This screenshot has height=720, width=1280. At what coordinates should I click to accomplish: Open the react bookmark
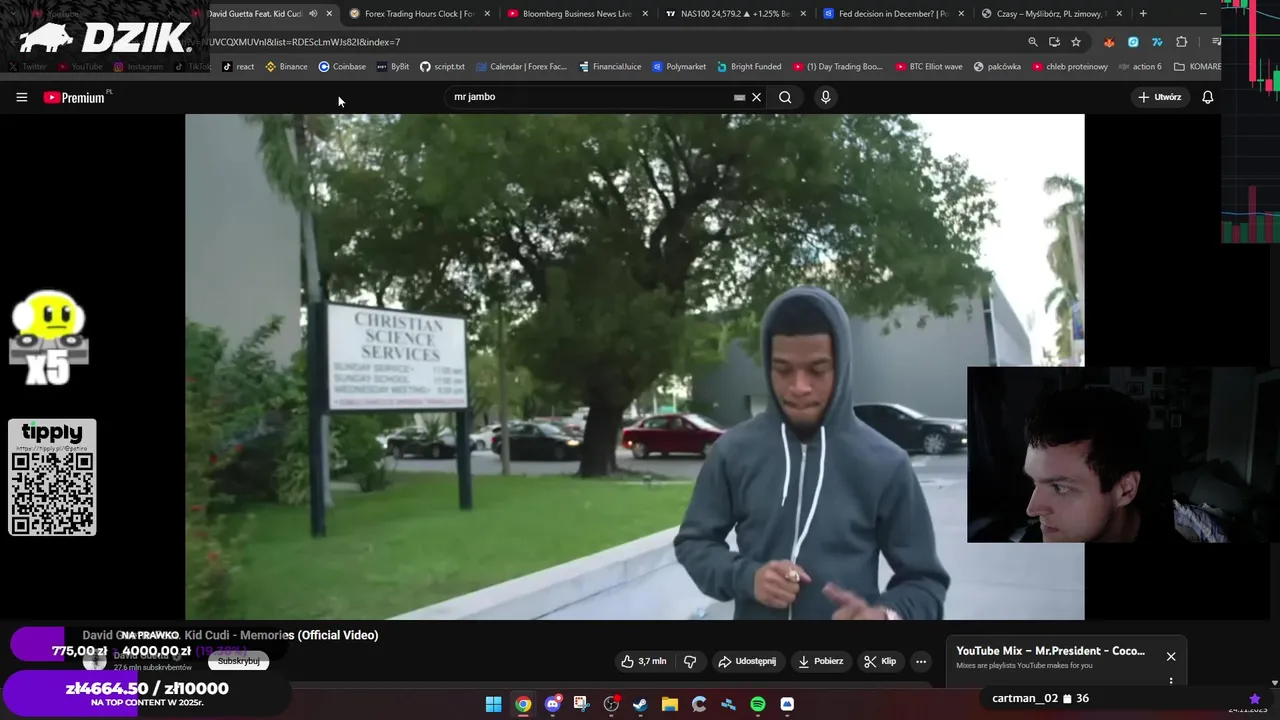(x=238, y=67)
